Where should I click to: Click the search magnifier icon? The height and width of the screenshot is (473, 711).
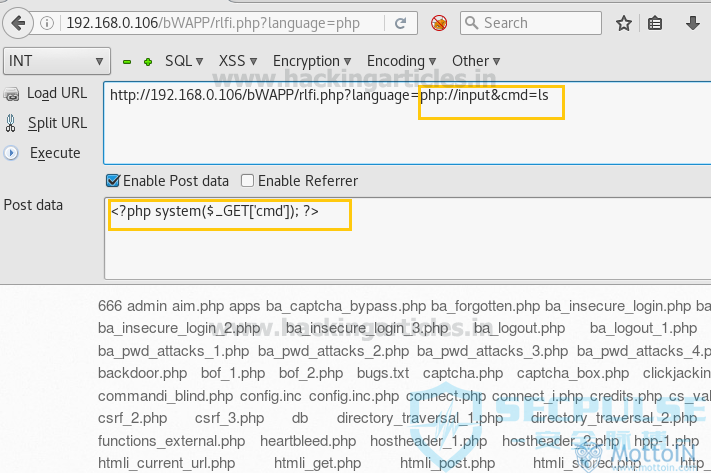(x=472, y=23)
